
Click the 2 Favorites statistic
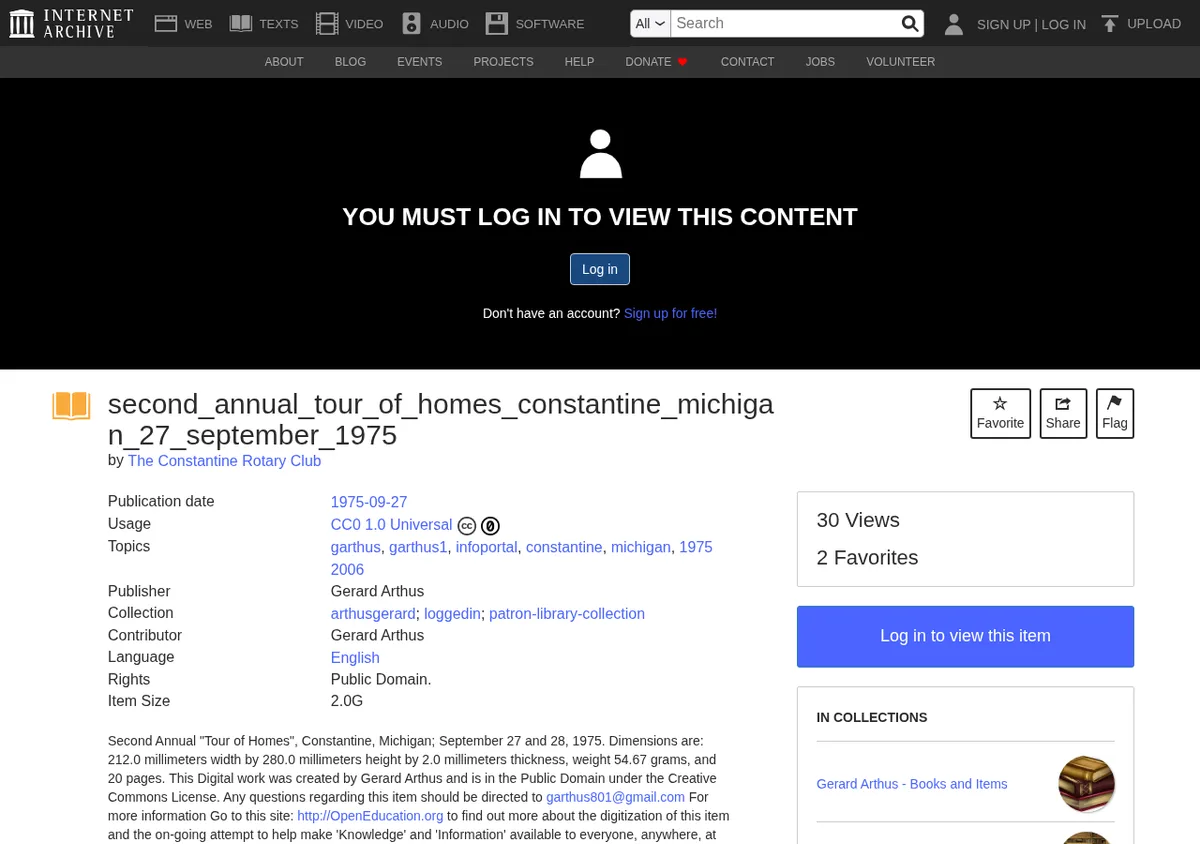pos(867,557)
